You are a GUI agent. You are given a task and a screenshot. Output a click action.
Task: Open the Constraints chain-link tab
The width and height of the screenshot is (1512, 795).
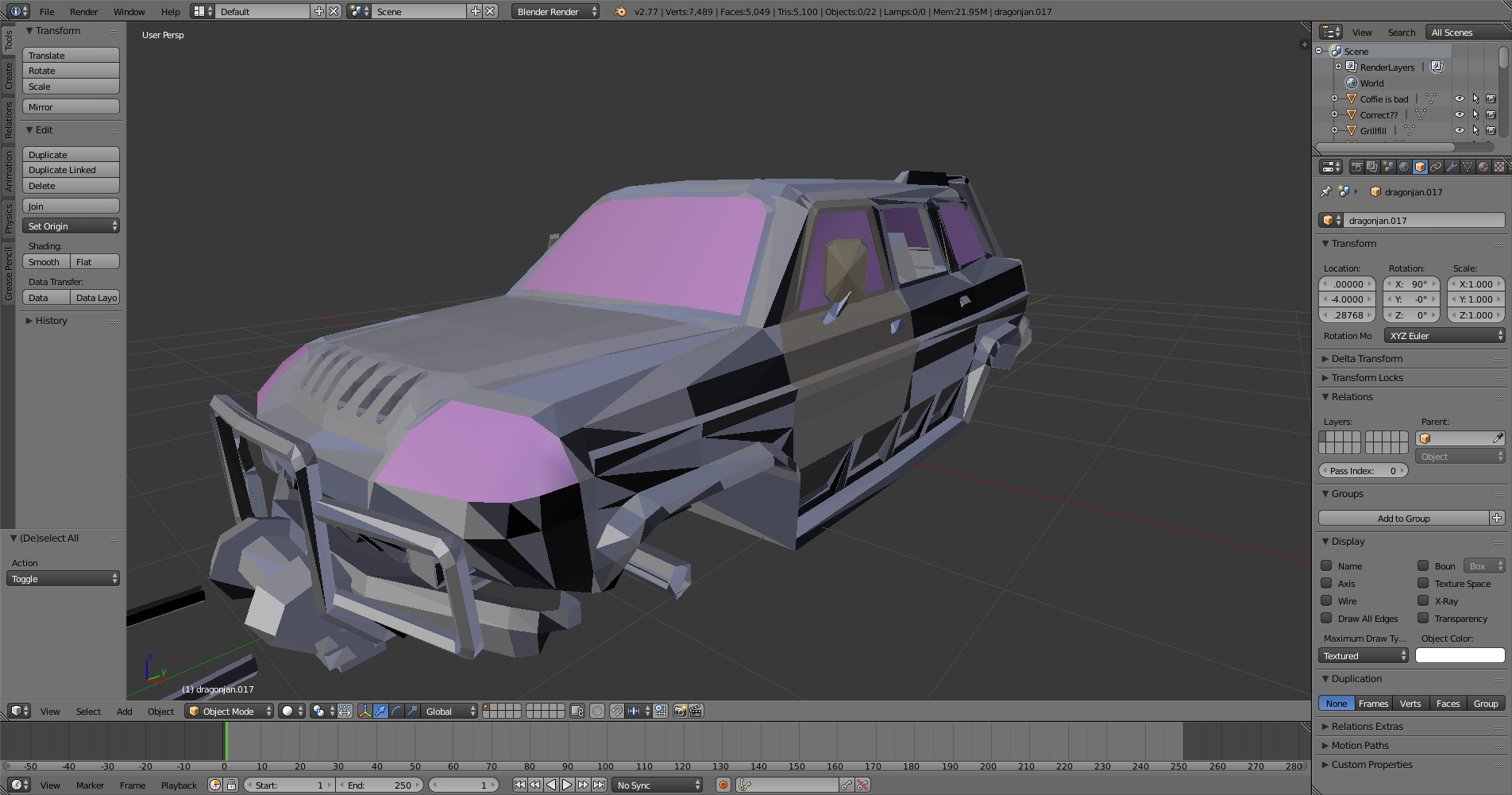pos(1436,167)
